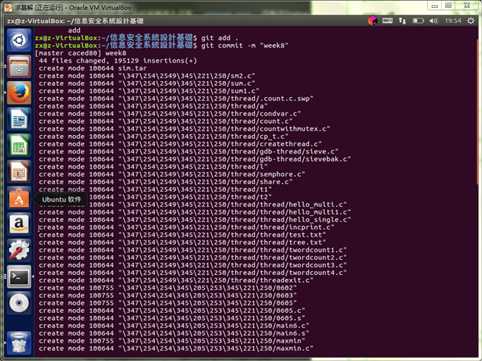Open the sound volume indicator
482x361 pixels.
pyautogui.click(x=433, y=21)
